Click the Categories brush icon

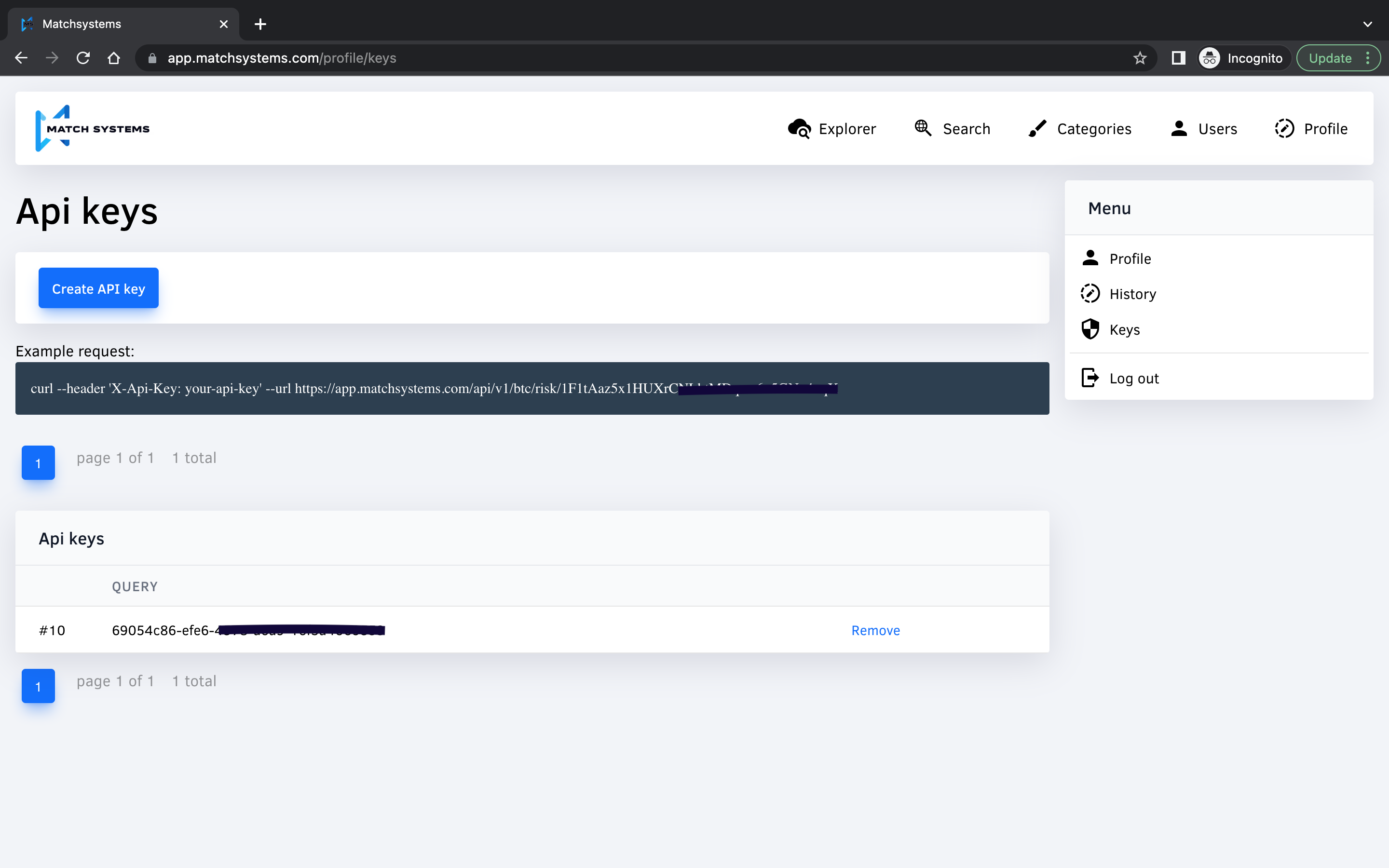[x=1036, y=129]
